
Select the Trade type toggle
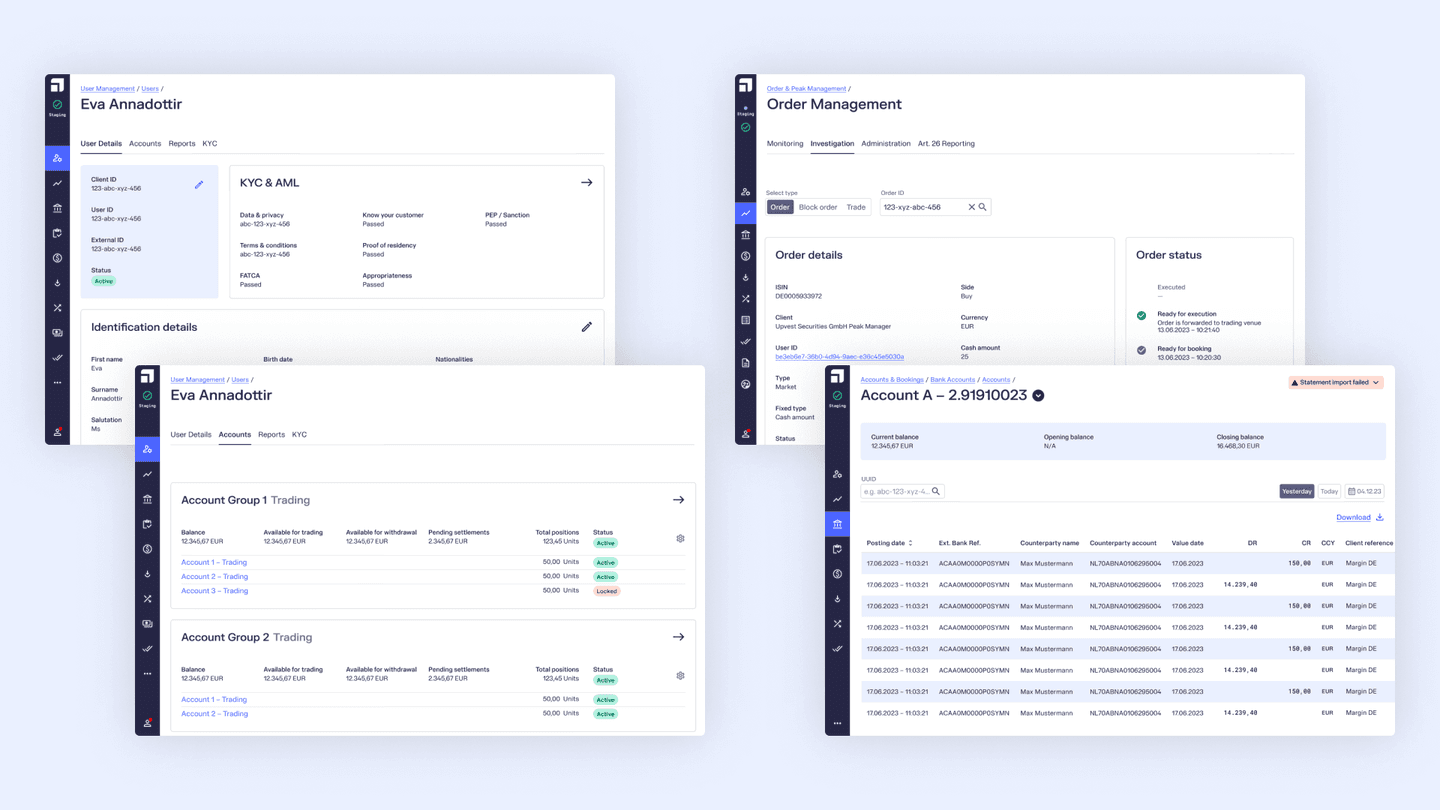[x=855, y=206]
